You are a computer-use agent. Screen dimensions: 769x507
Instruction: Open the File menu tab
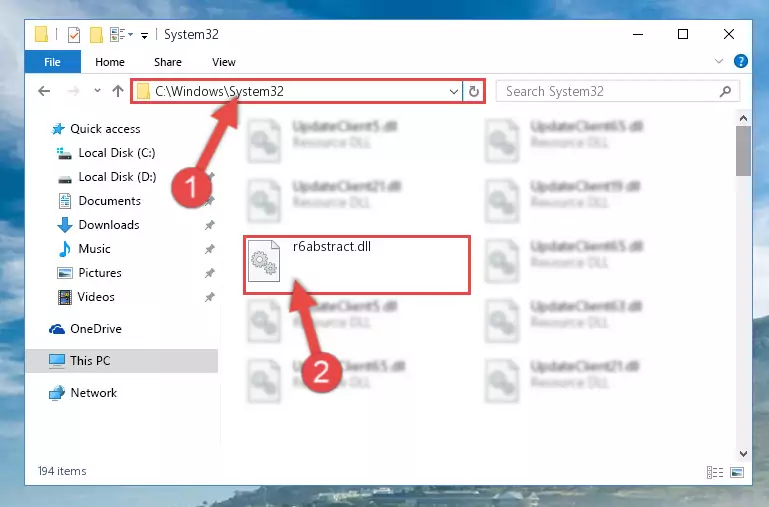pyautogui.click(x=52, y=62)
